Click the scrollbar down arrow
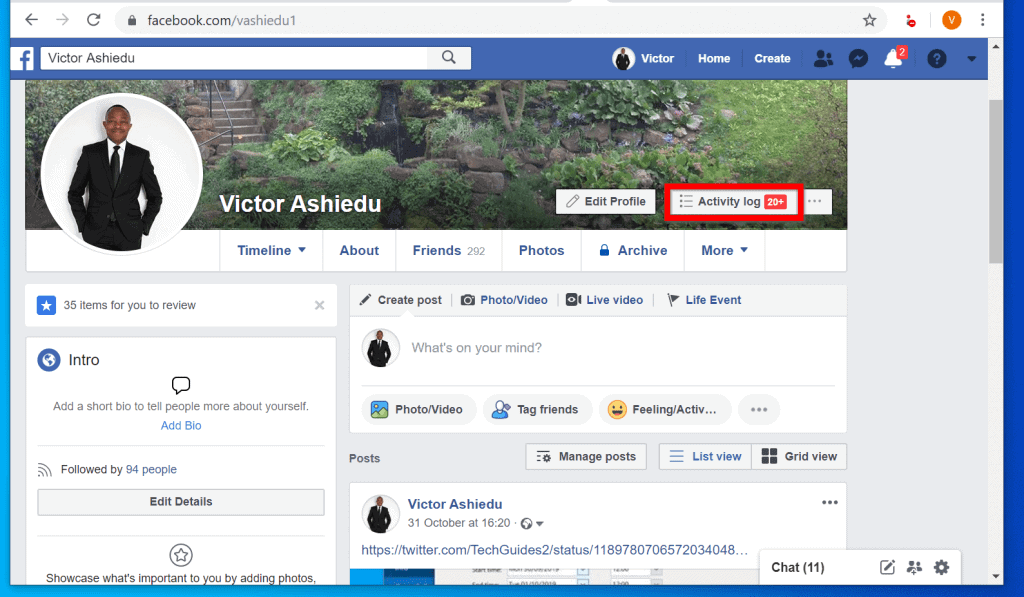 point(995,576)
